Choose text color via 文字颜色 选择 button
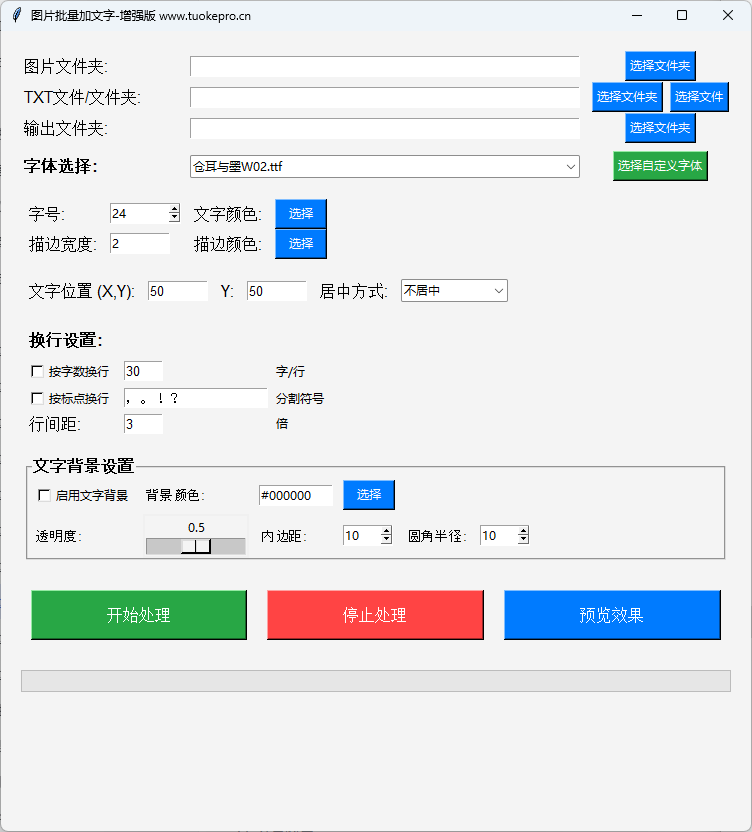 tap(300, 214)
